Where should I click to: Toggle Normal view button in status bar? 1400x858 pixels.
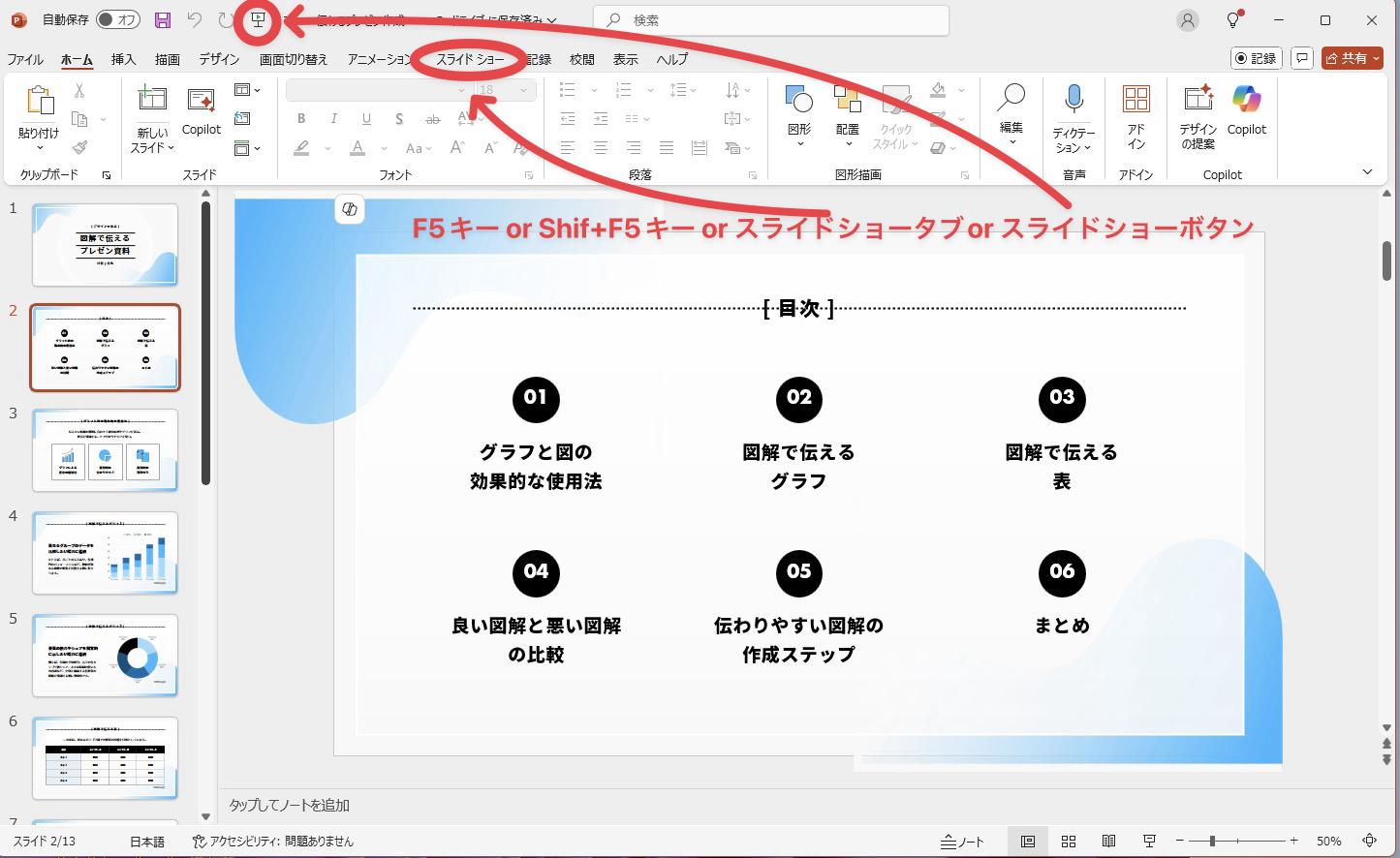click(1028, 842)
